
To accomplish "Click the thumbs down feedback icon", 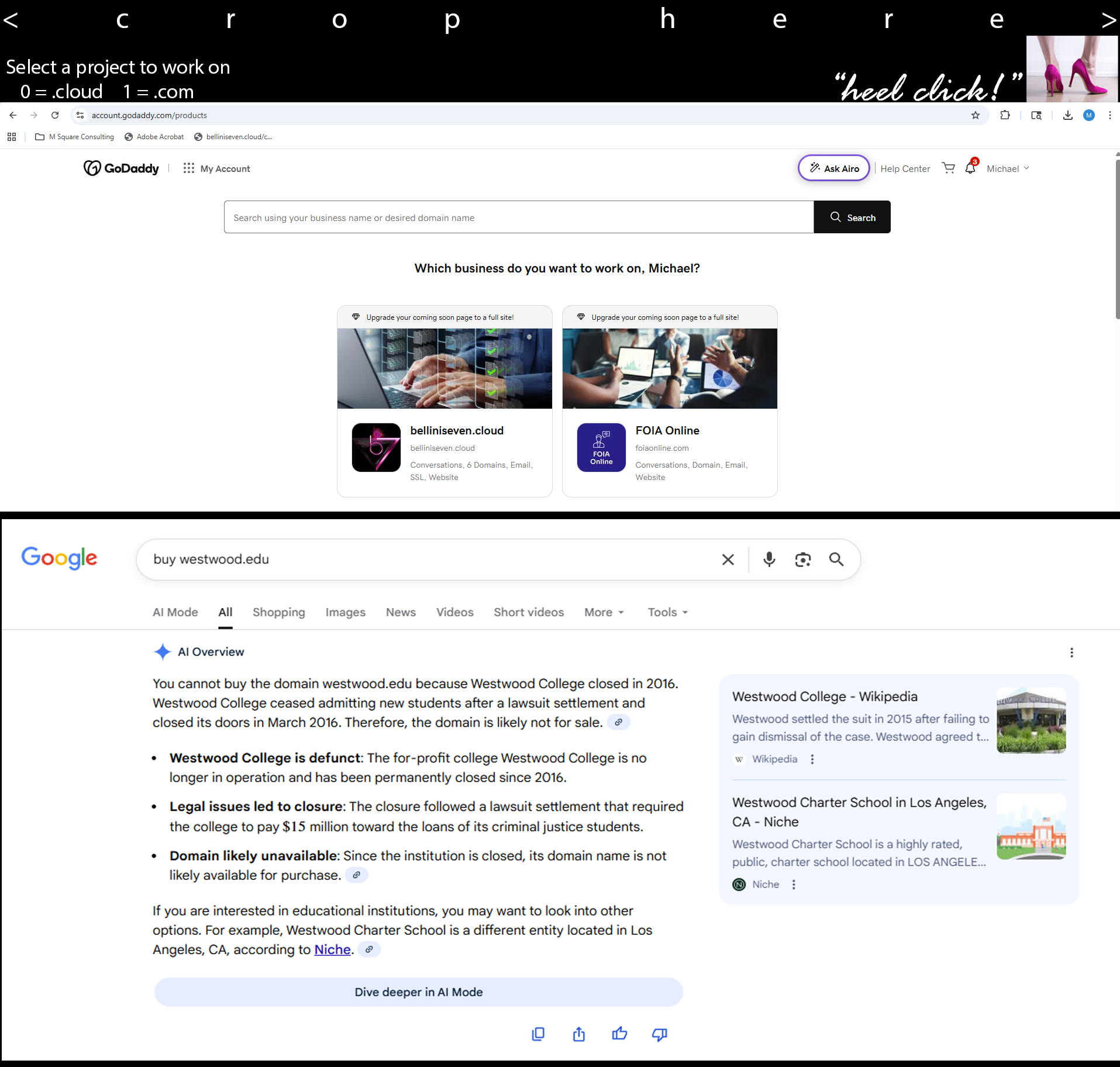I will pos(659,1034).
